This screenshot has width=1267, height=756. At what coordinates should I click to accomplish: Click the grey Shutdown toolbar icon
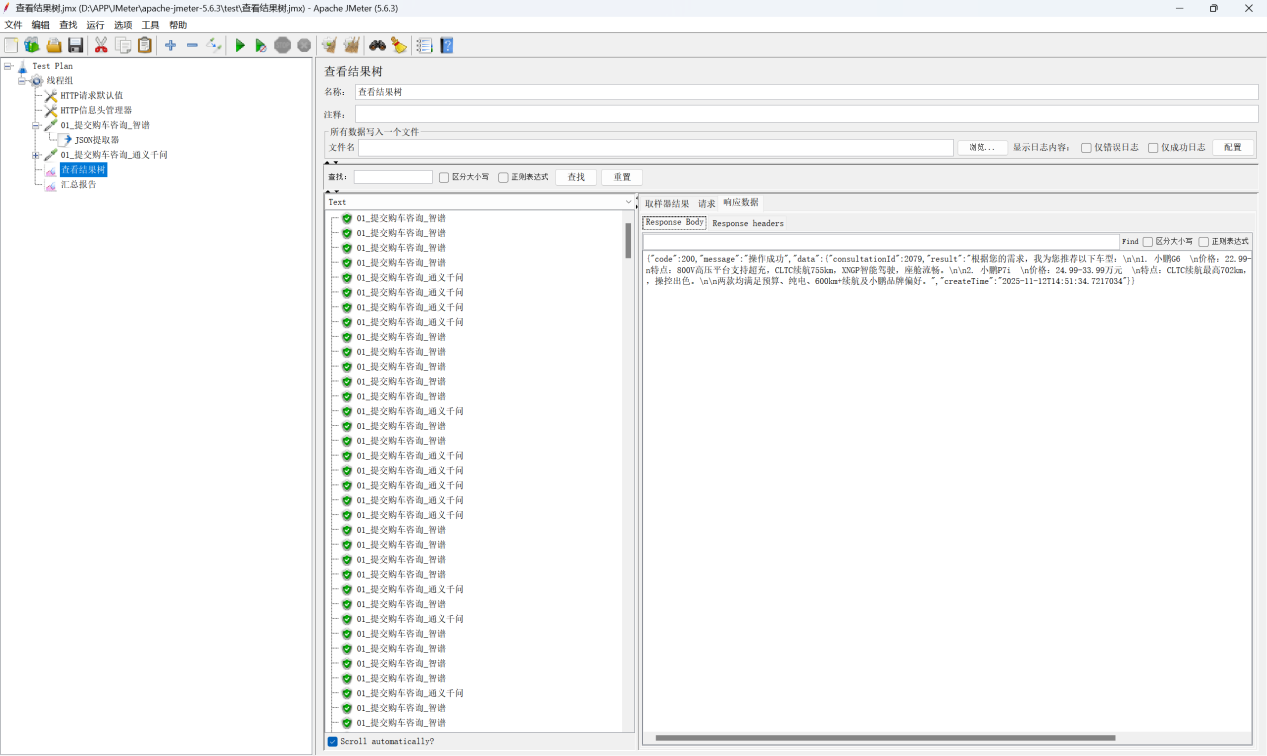pos(304,45)
